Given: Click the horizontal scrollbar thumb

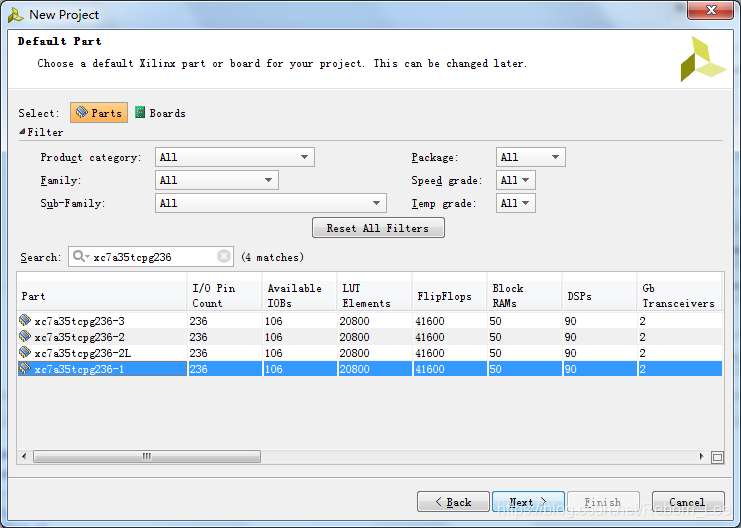Looking at the screenshot, I should (x=147, y=457).
